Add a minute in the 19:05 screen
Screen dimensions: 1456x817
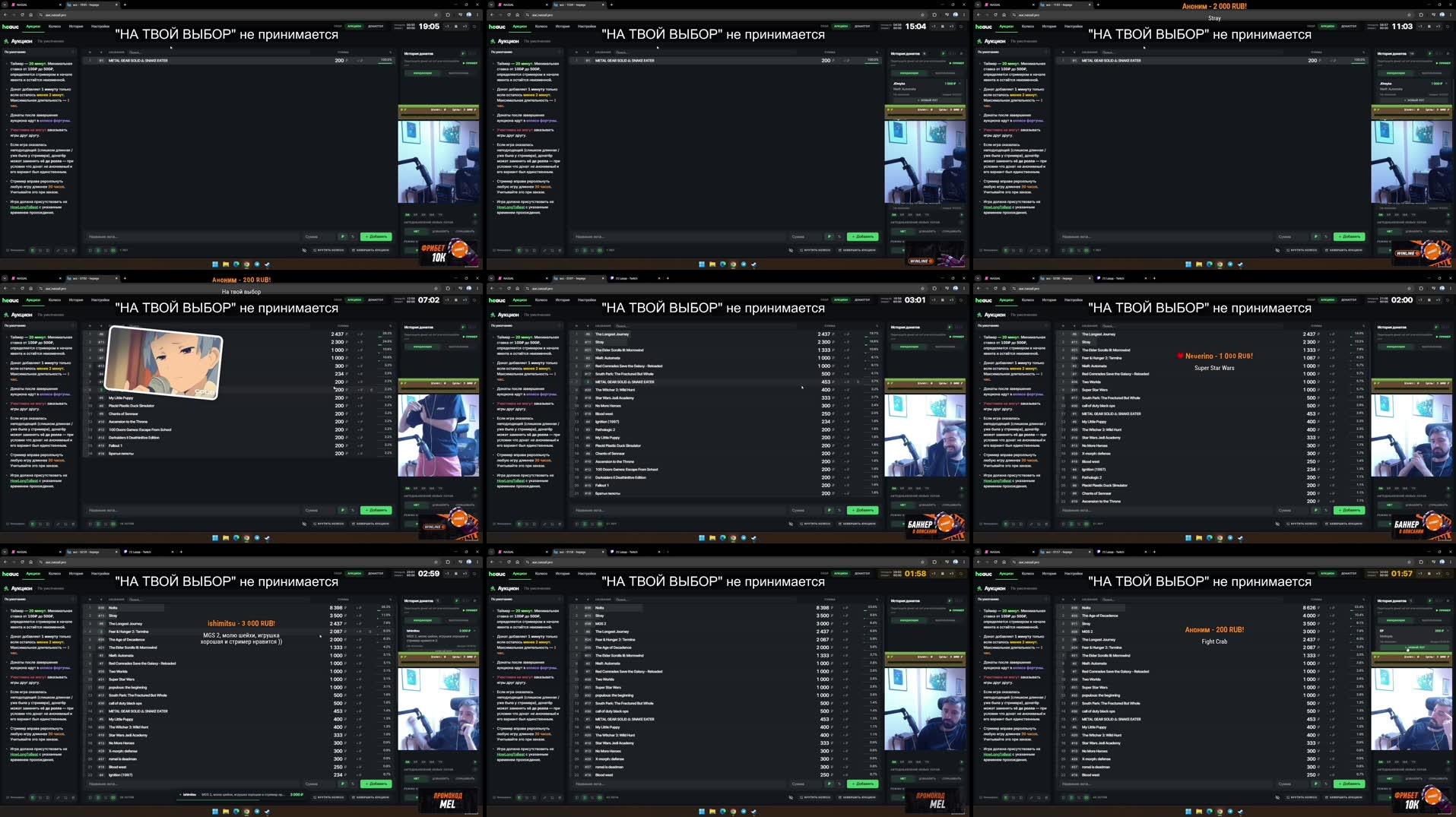[465, 26]
